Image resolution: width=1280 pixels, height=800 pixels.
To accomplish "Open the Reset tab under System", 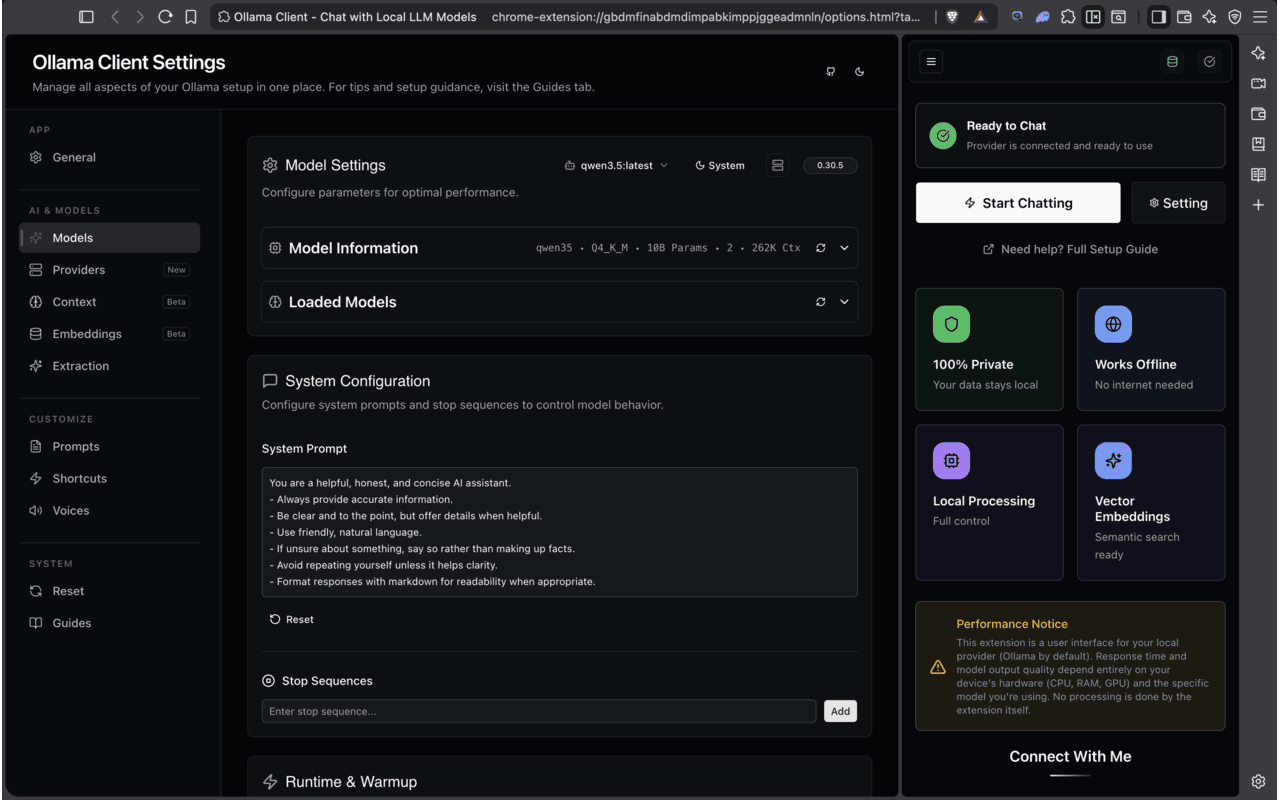I will point(110,591).
